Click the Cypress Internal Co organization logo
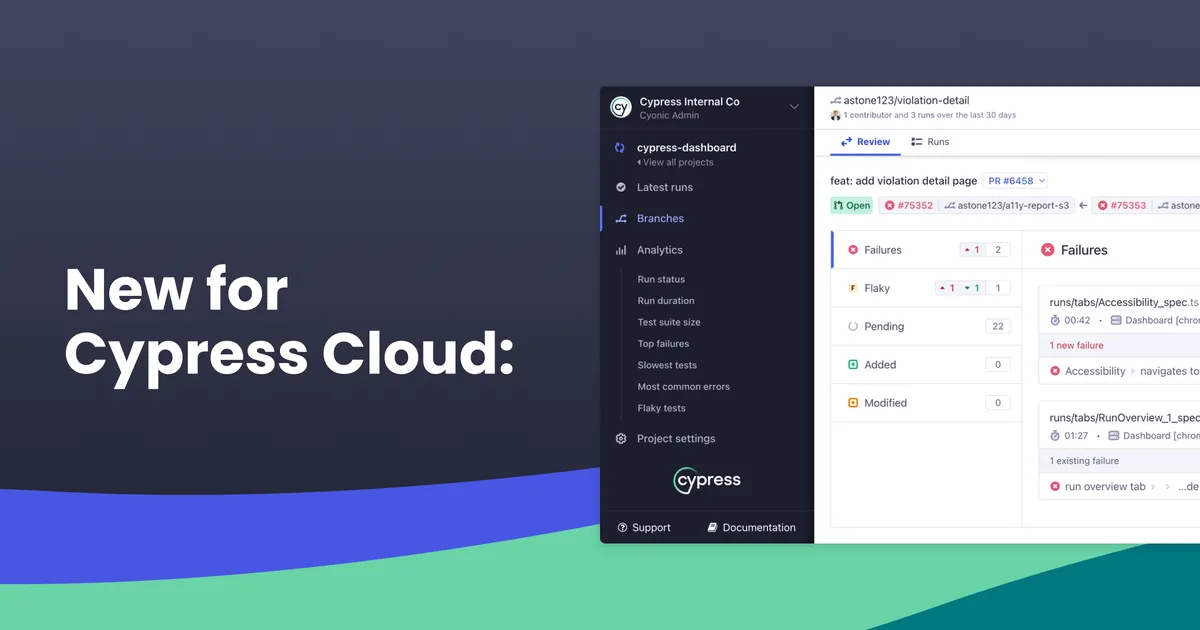Image resolution: width=1200 pixels, height=630 pixels. tap(621, 107)
